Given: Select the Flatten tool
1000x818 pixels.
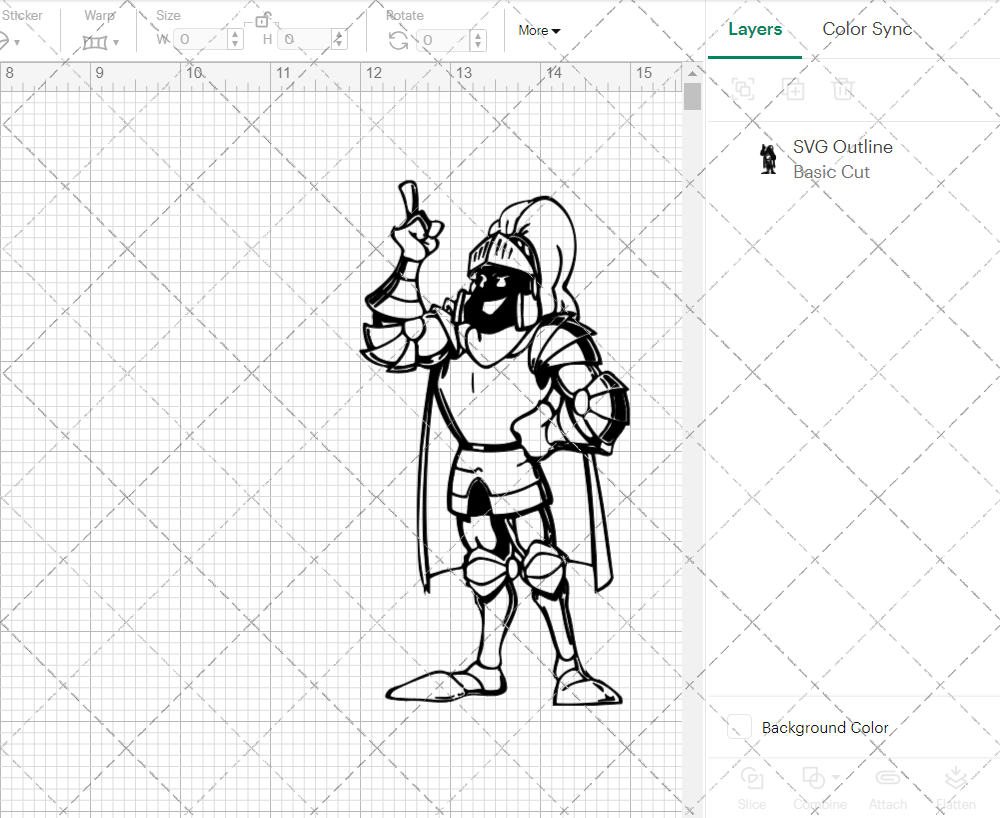Looking at the screenshot, I should pos(956,784).
